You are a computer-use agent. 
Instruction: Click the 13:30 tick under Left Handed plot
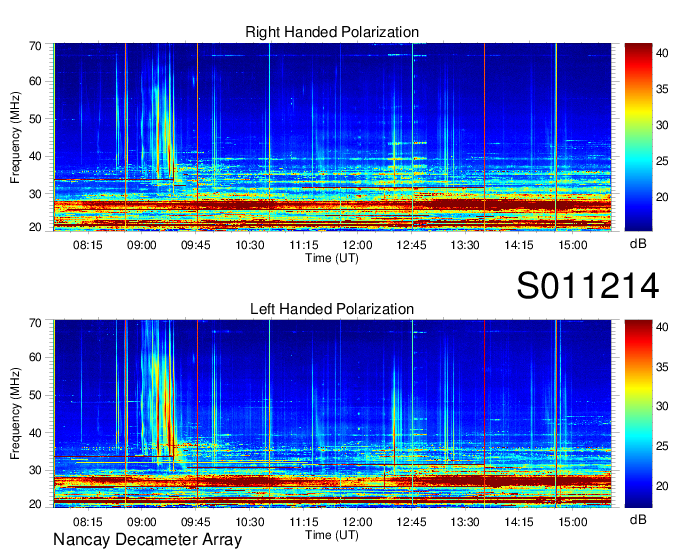tap(465, 522)
